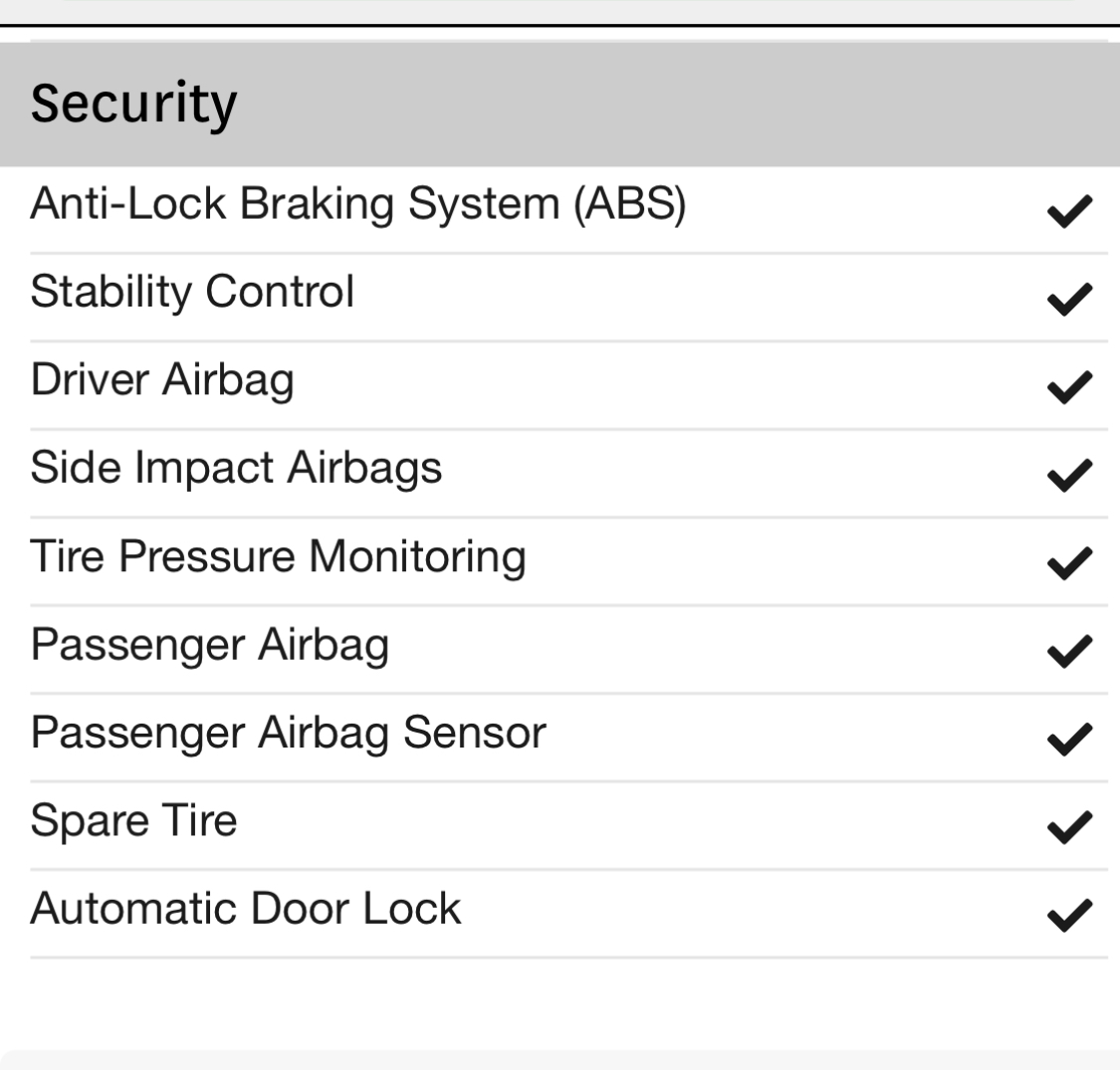Click the Tire Pressure Monitoring checkmark
The width and height of the screenshot is (1120, 1070).
coord(1069,563)
